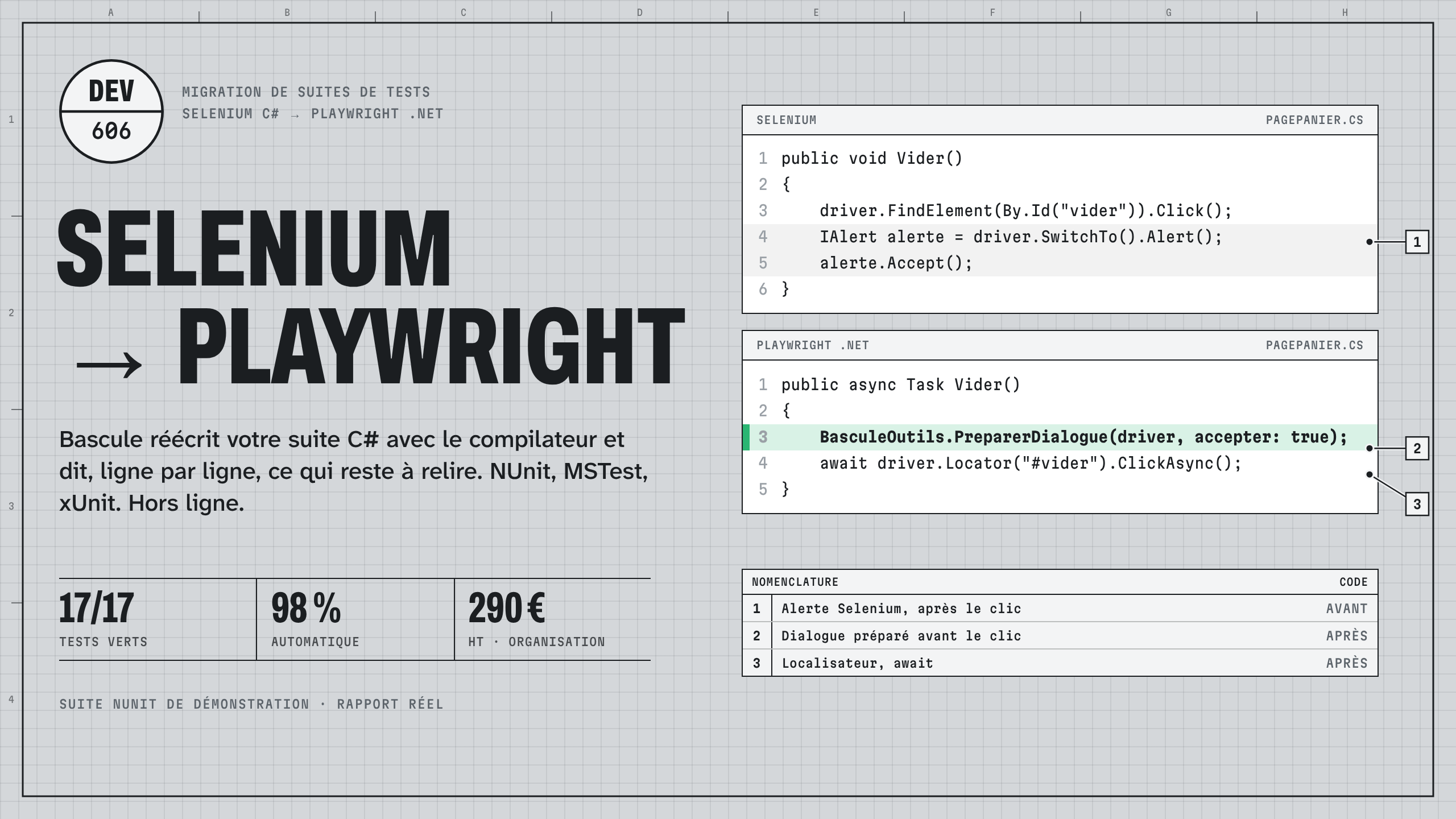Screen dimensions: 1456x819
Task: Select the PLAYWRIGHT .NET panel header
Action: point(1060,345)
